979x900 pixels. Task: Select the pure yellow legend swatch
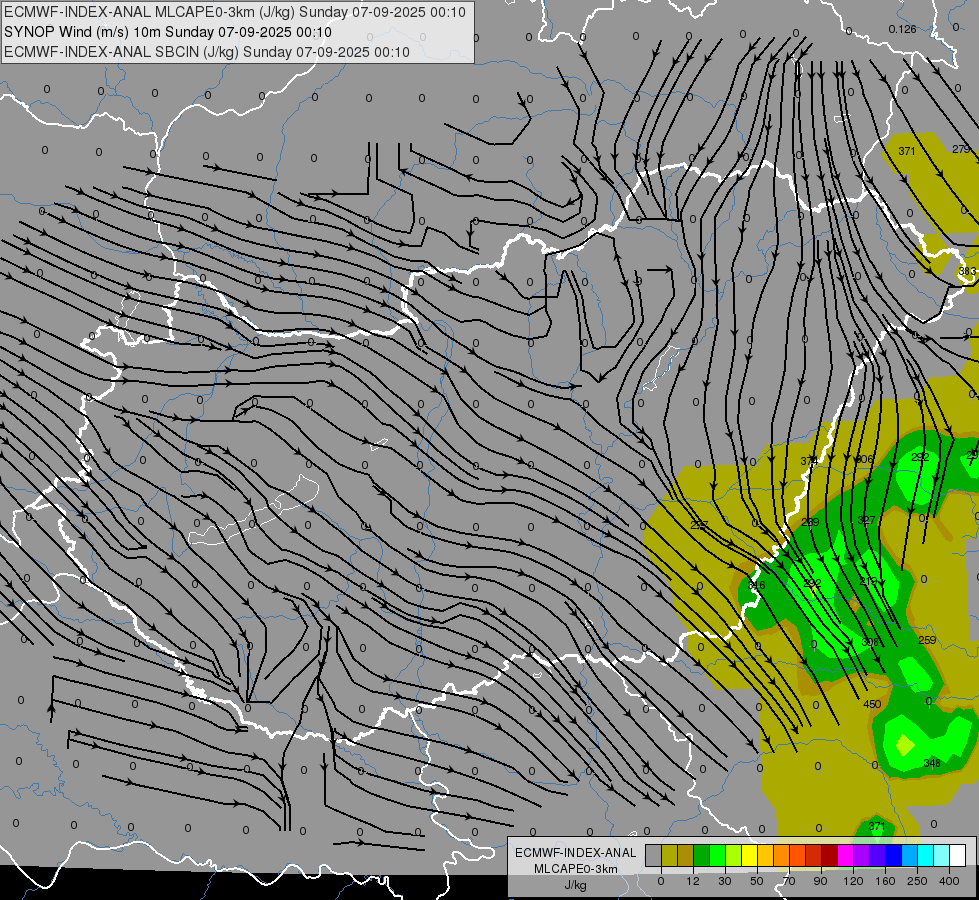point(749,856)
